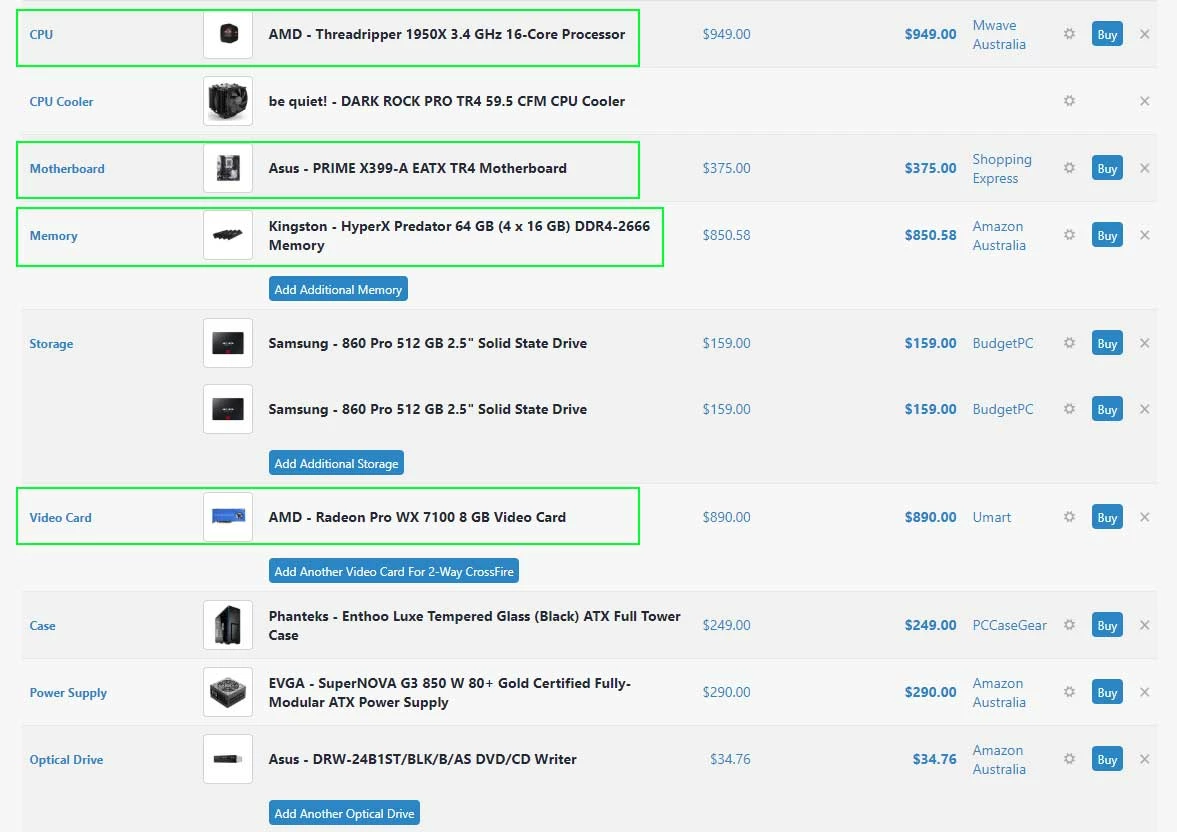Buy the video card from Umart

pyautogui.click(x=1107, y=517)
